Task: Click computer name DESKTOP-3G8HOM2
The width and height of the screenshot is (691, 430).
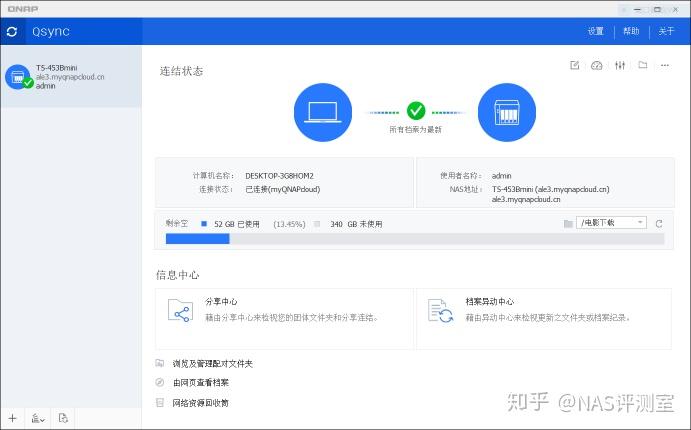Action: [279, 176]
